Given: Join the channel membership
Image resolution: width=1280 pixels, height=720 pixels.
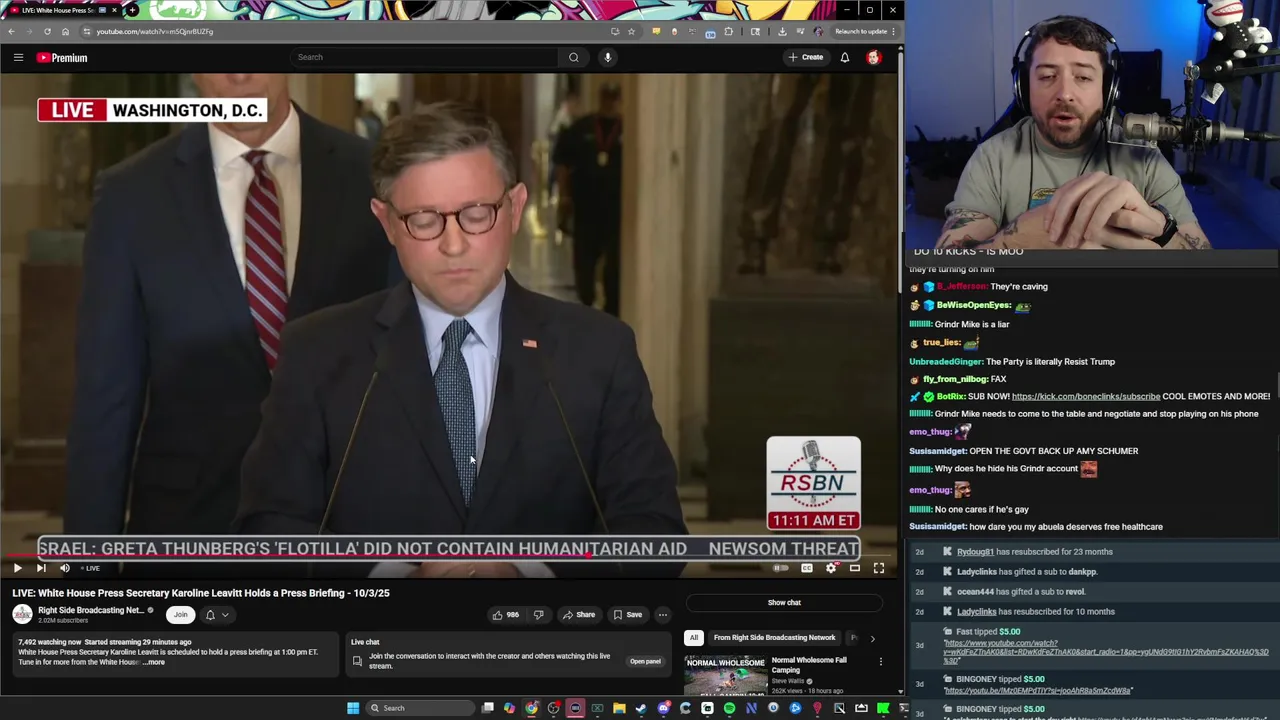Looking at the screenshot, I should (x=180, y=615).
